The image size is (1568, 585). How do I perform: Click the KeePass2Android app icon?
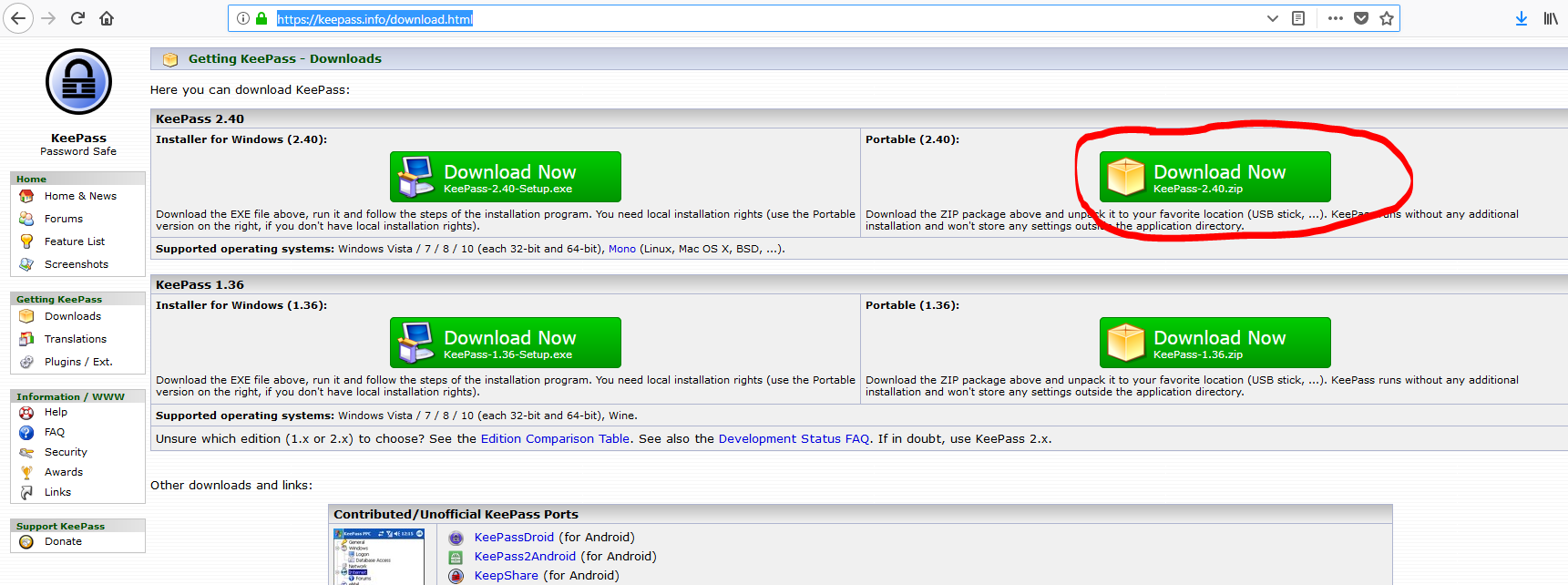pyautogui.click(x=456, y=557)
